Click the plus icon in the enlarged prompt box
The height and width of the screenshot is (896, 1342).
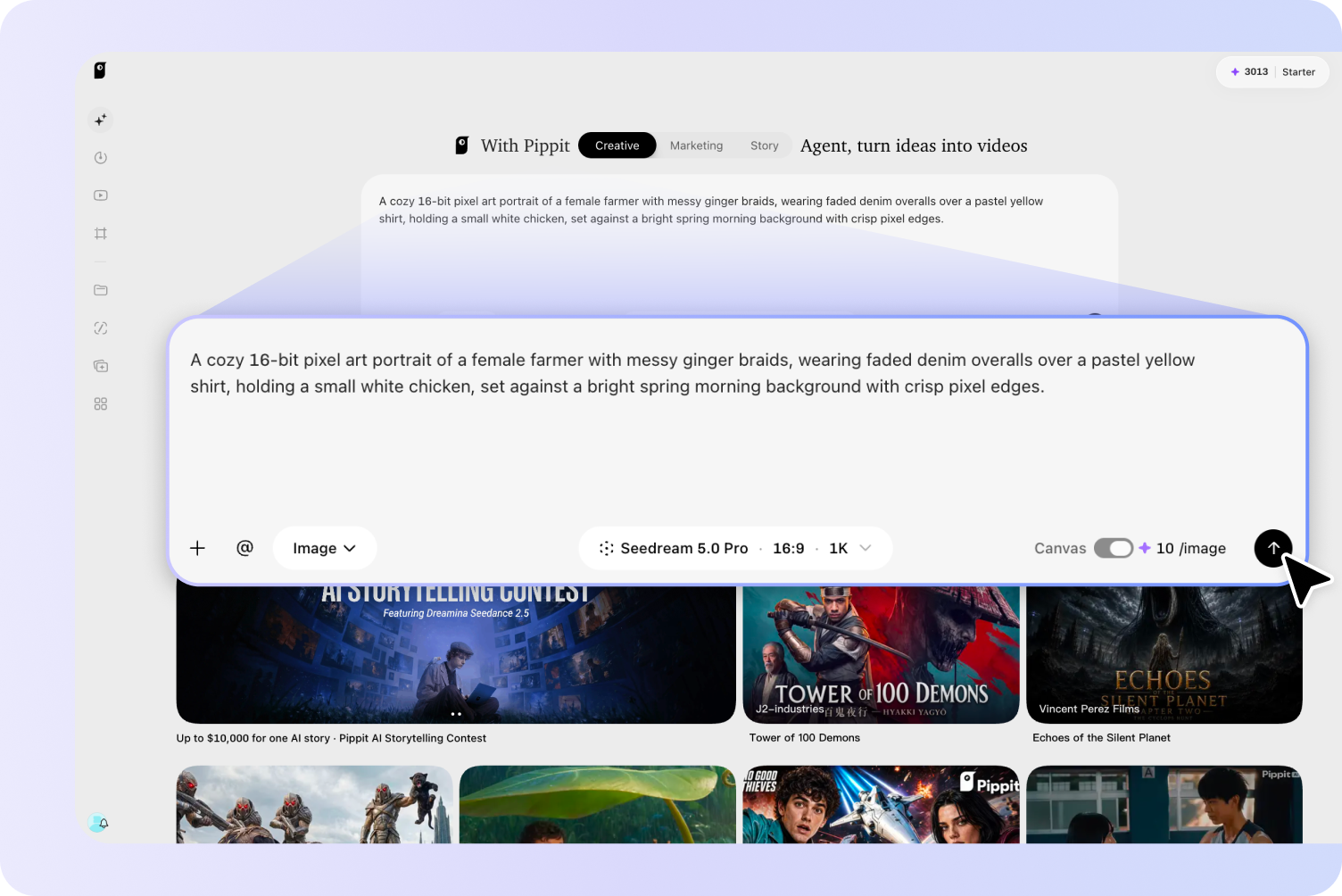tap(198, 548)
